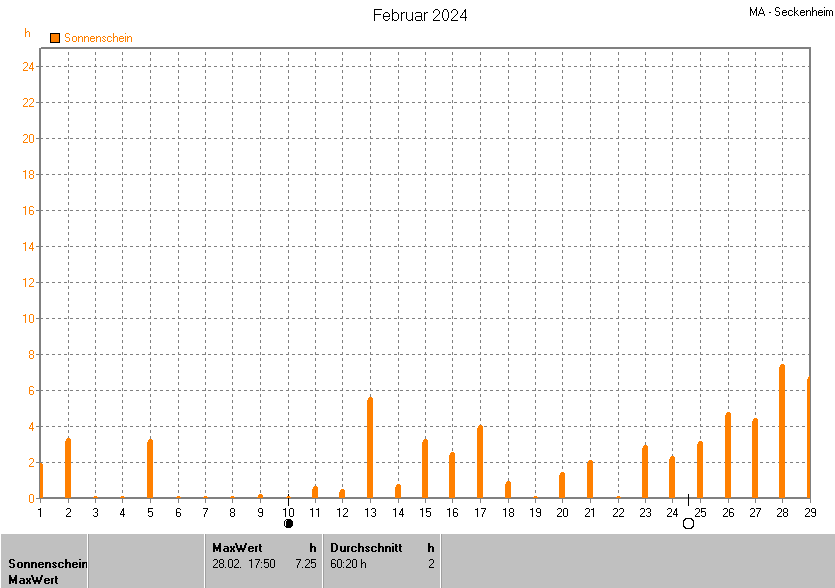Click the new moon icon below day 10
The height and width of the screenshot is (588, 835).
pyautogui.click(x=289, y=523)
